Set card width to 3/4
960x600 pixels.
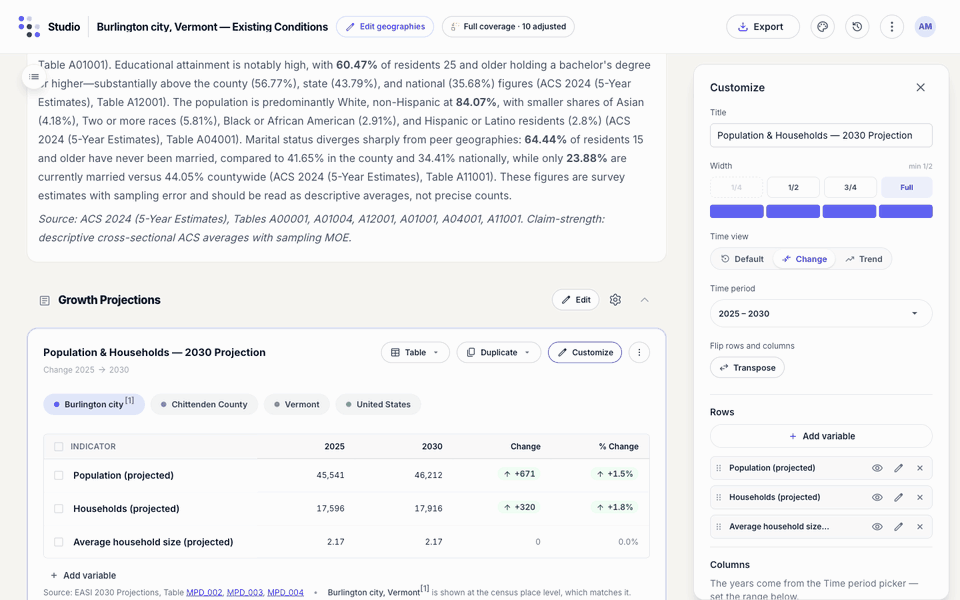click(850, 187)
